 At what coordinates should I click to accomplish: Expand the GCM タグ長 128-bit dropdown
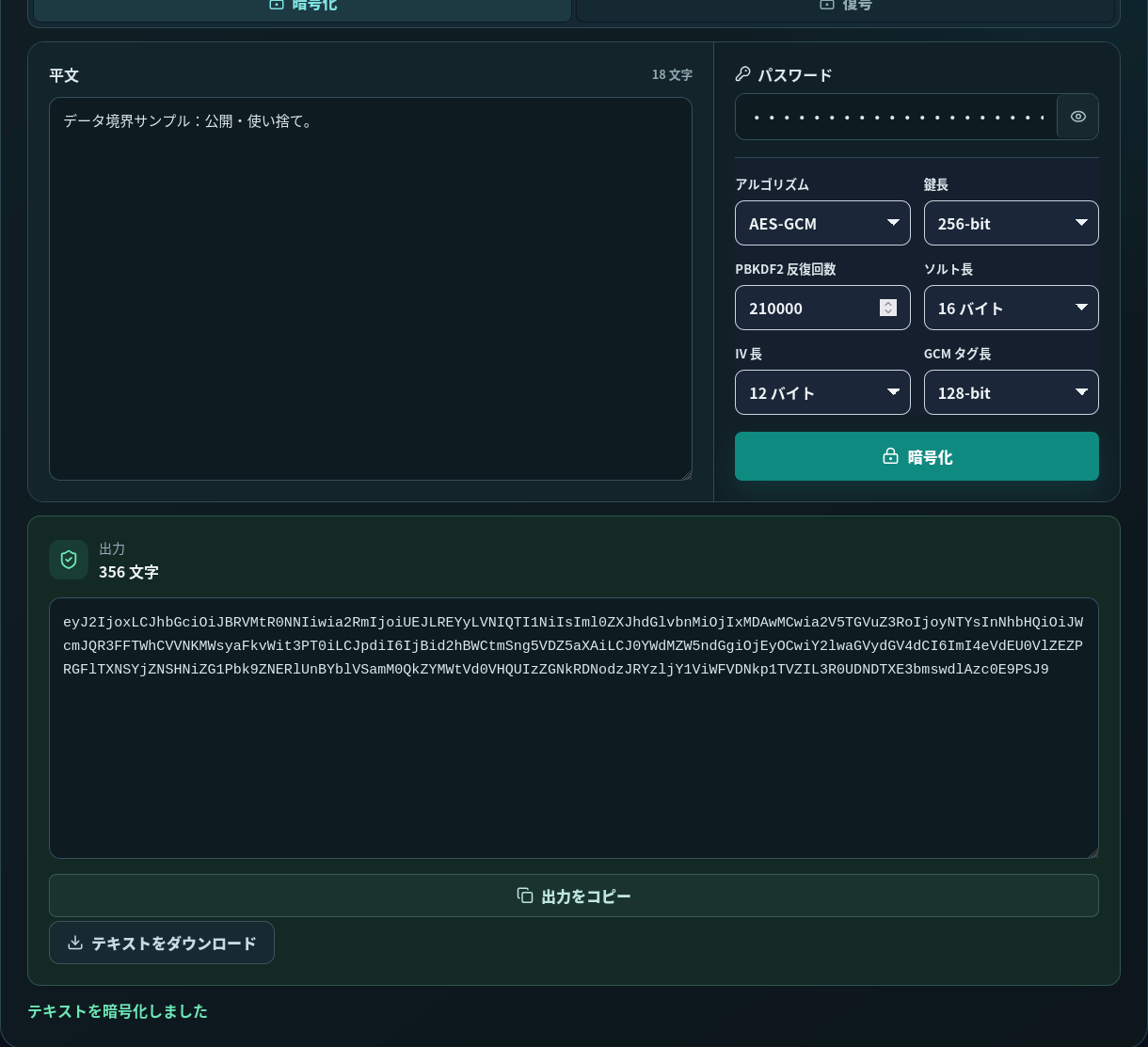pyautogui.click(x=1012, y=392)
